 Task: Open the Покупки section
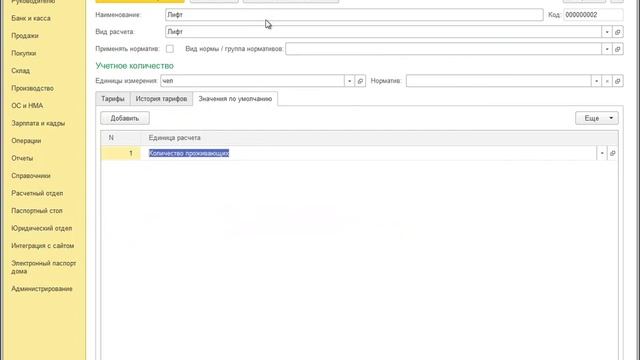(24, 53)
